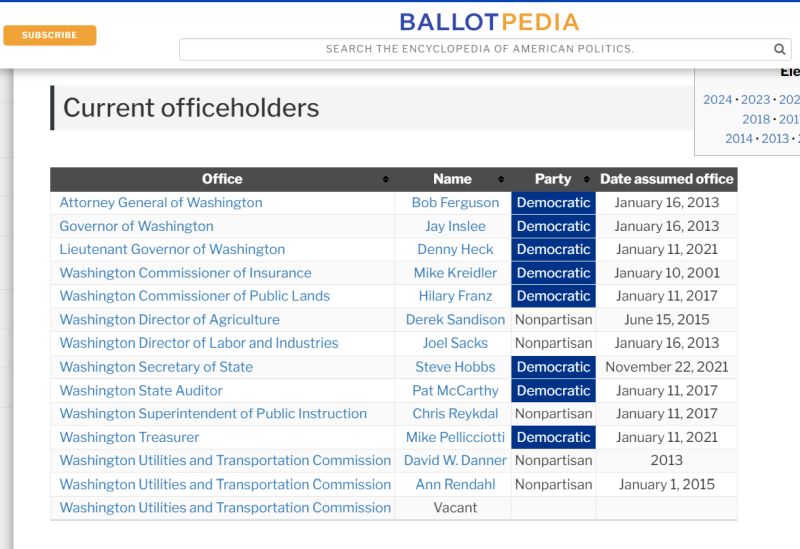Select Democratic party cell for Bob Ferguson
The image size is (800, 549).
click(x=553, y=203)
